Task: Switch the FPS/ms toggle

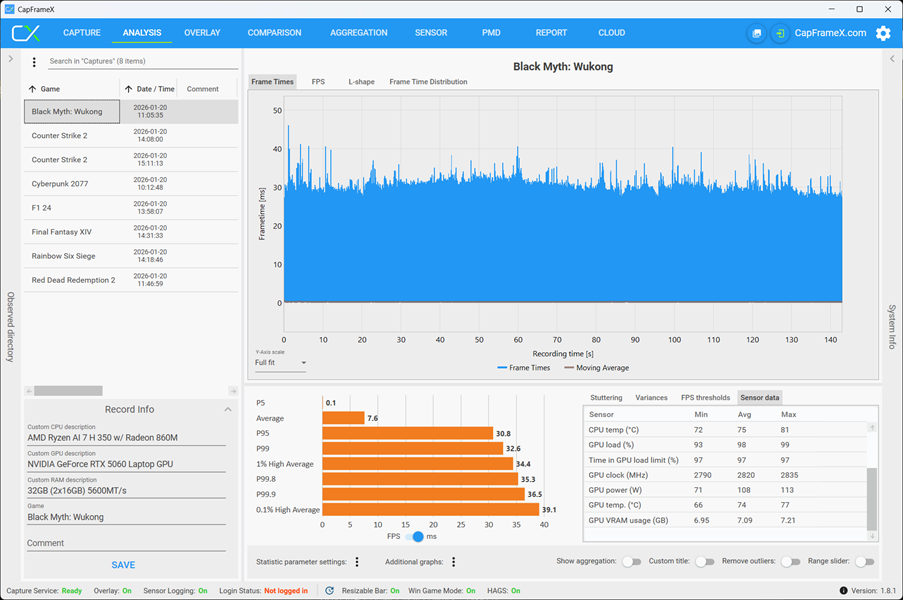Action: (414, 536)
